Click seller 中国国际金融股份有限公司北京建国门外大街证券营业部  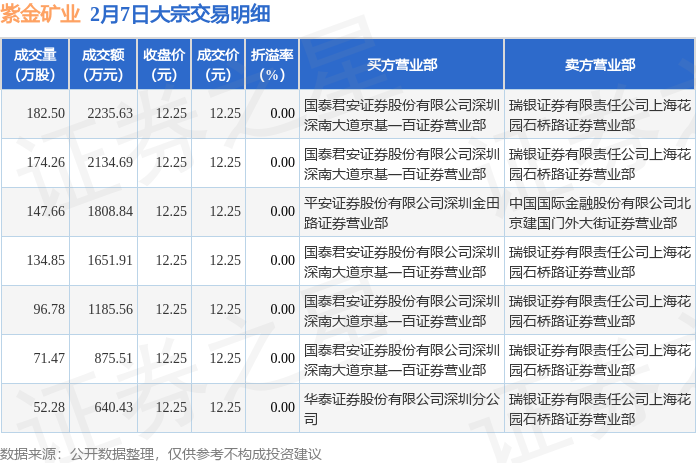point(600,213)
